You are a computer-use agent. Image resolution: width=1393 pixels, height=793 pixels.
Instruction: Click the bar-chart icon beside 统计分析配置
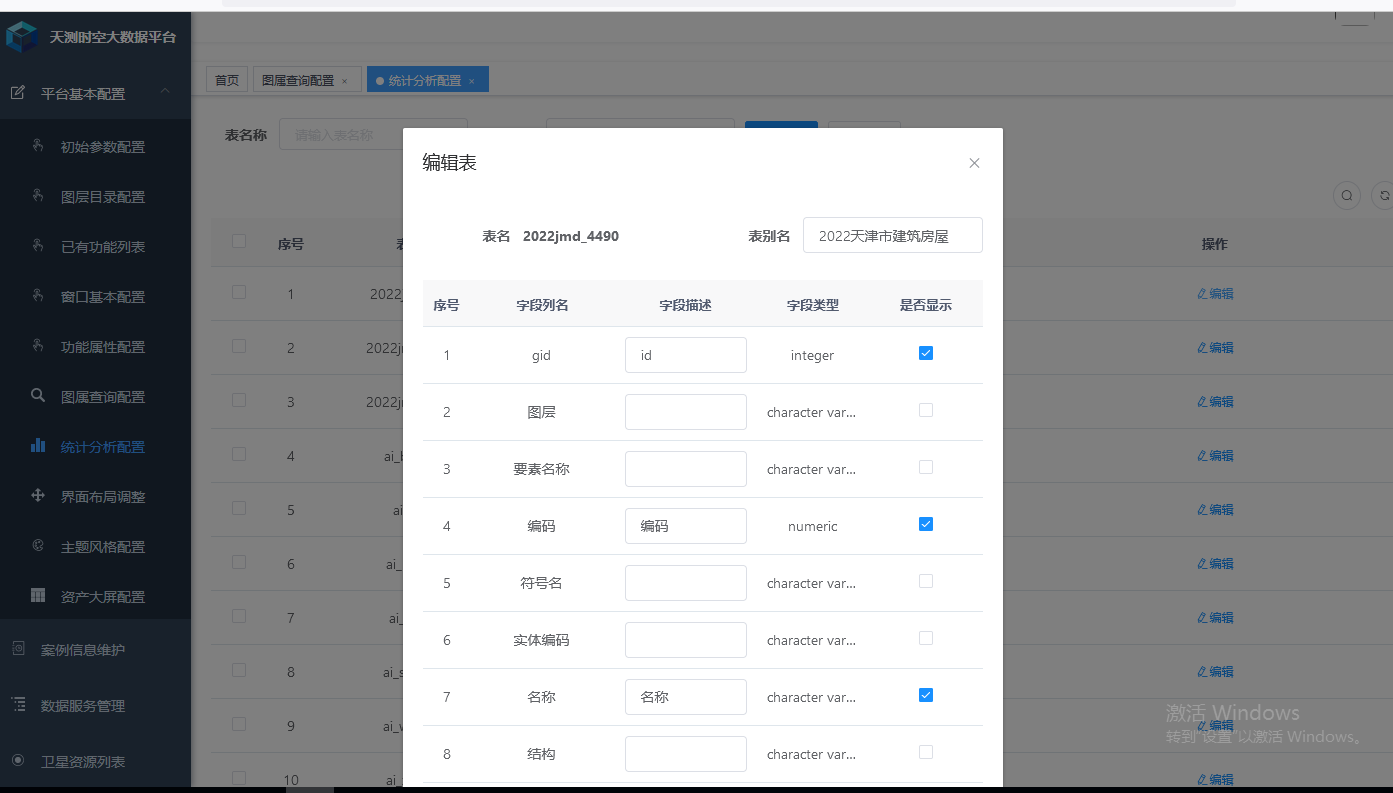(37, 446)
